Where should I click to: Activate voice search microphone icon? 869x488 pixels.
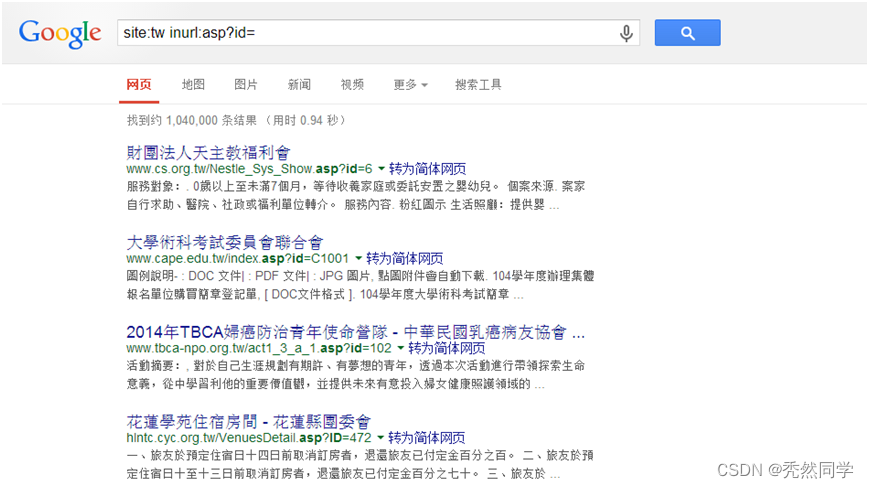pyautogui.click(x=626, y=33)
